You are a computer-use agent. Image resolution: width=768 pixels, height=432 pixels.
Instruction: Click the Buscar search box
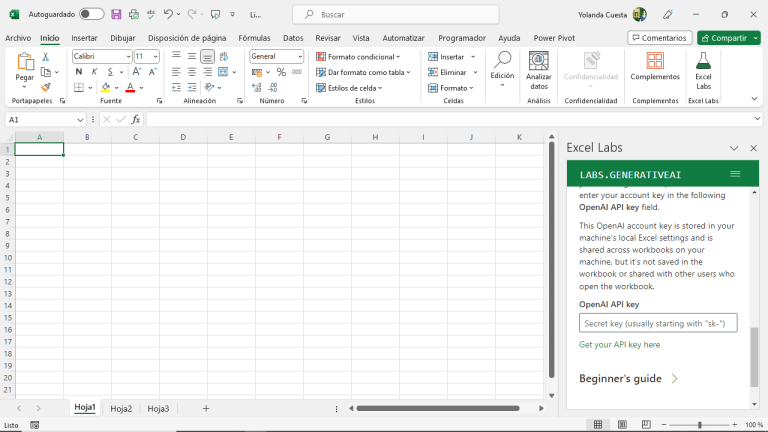396,15
